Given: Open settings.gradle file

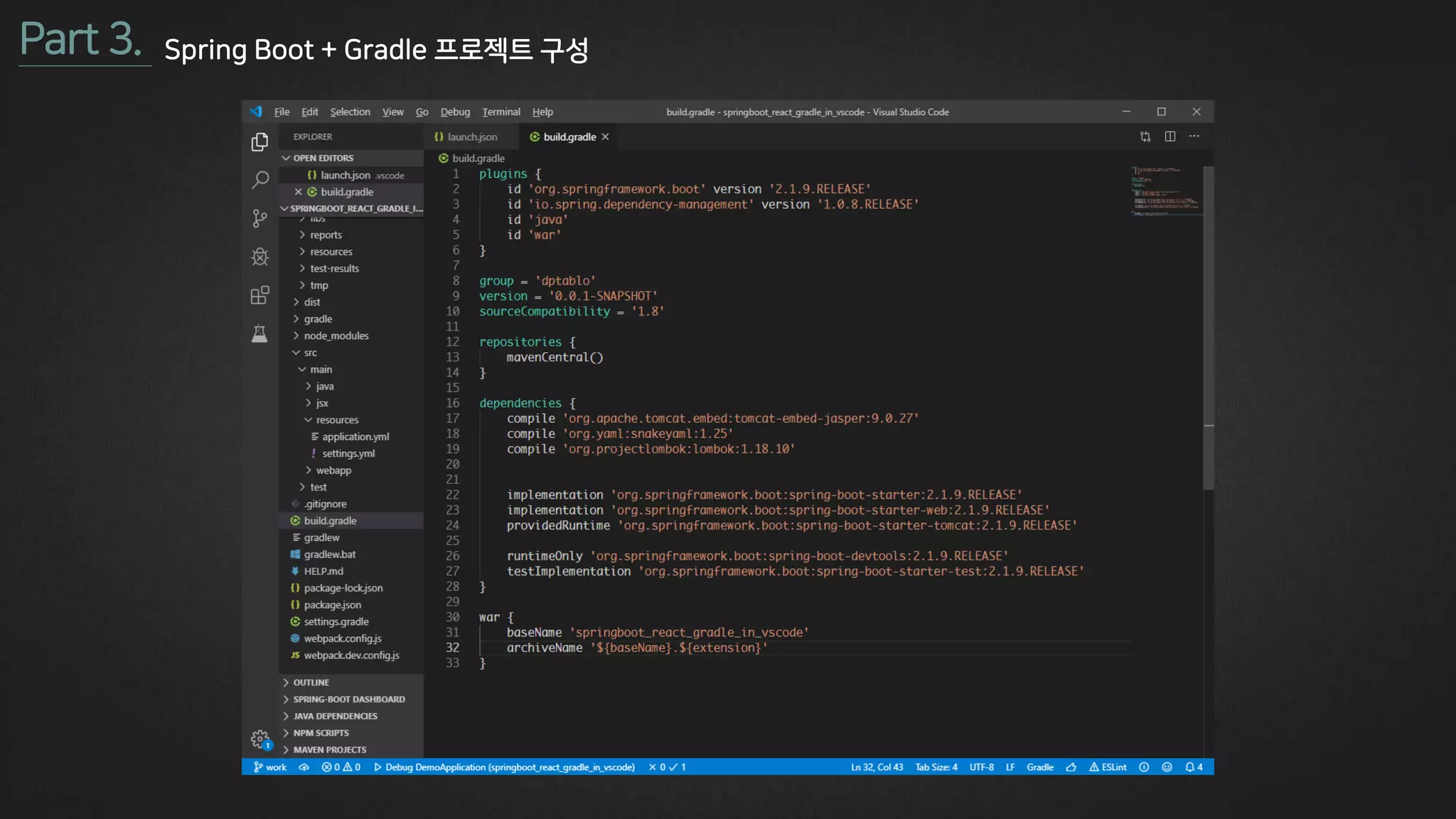Looking at the screenshot, I should 352,622.
